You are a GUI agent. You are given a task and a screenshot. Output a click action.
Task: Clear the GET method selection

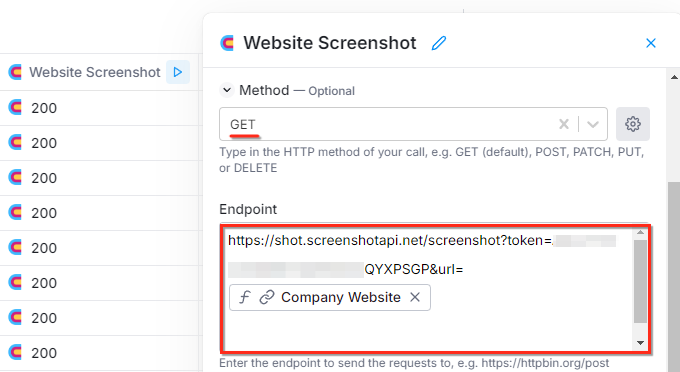pos(564,124)
